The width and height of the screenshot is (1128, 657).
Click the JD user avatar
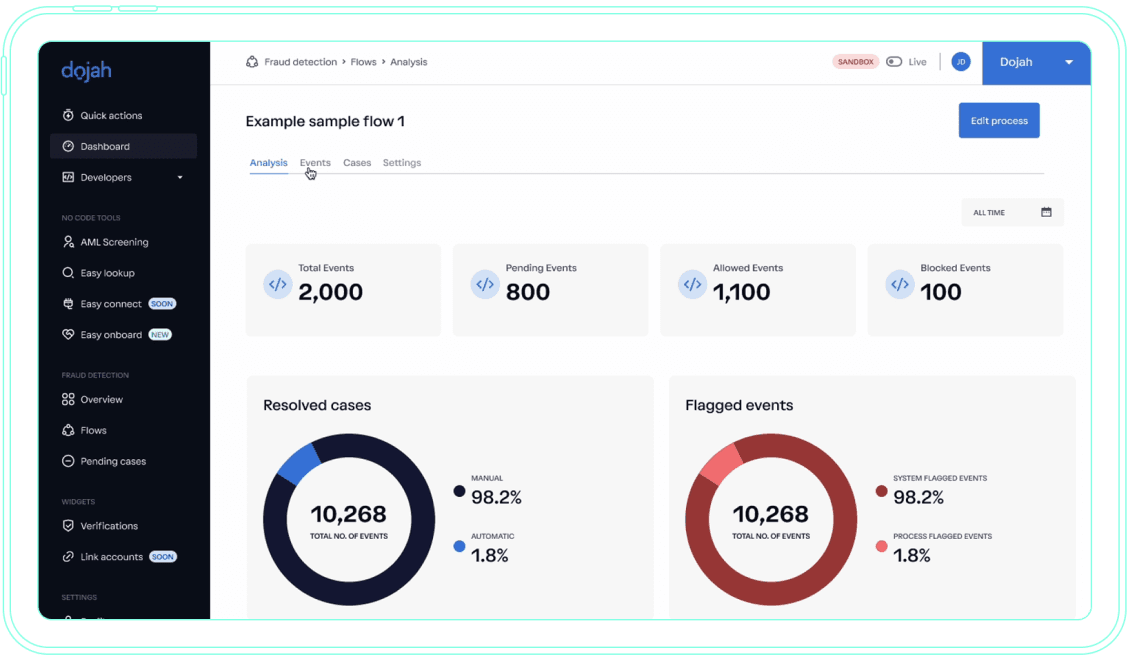click(960, 62)
